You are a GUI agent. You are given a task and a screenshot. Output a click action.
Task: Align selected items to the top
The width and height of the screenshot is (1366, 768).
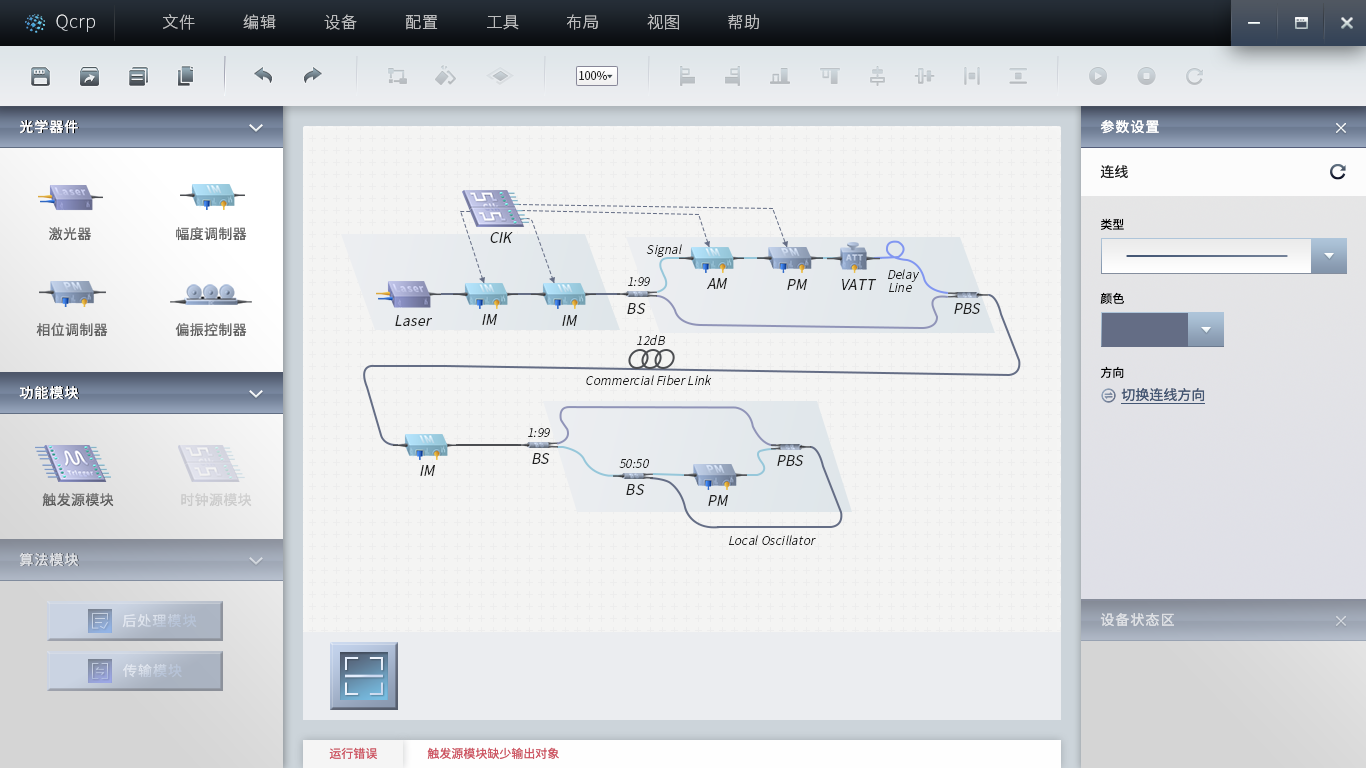[829, 76]
